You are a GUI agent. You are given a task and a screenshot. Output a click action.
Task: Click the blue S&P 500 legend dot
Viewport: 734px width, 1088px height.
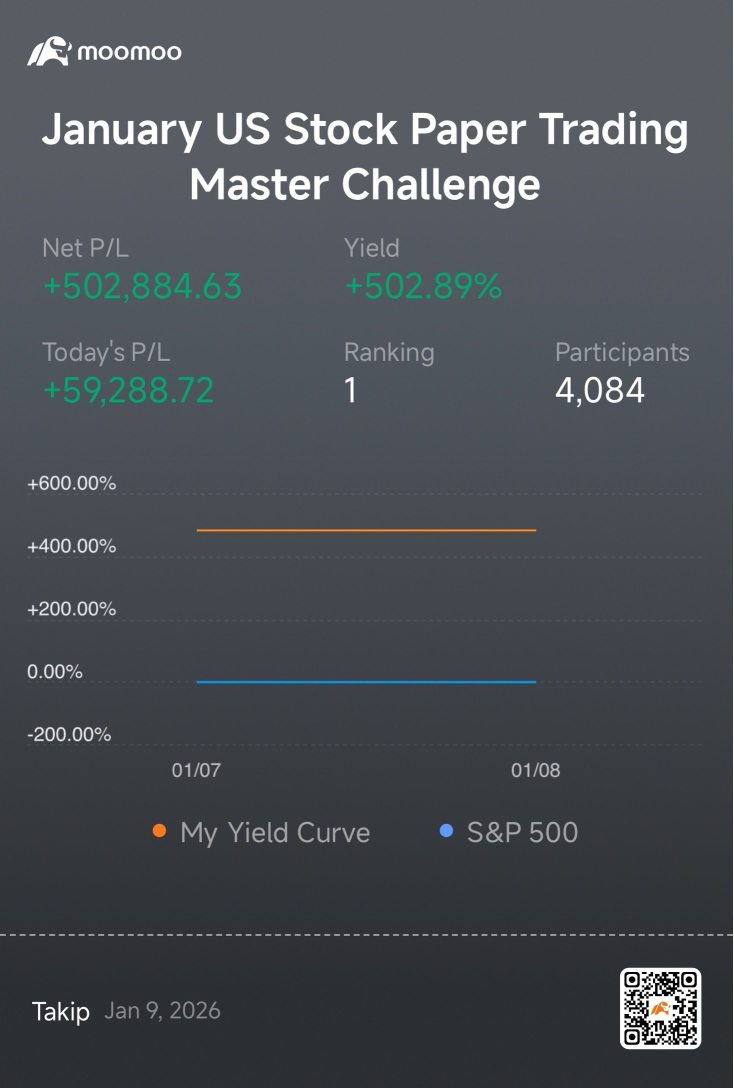coord(447,831)
